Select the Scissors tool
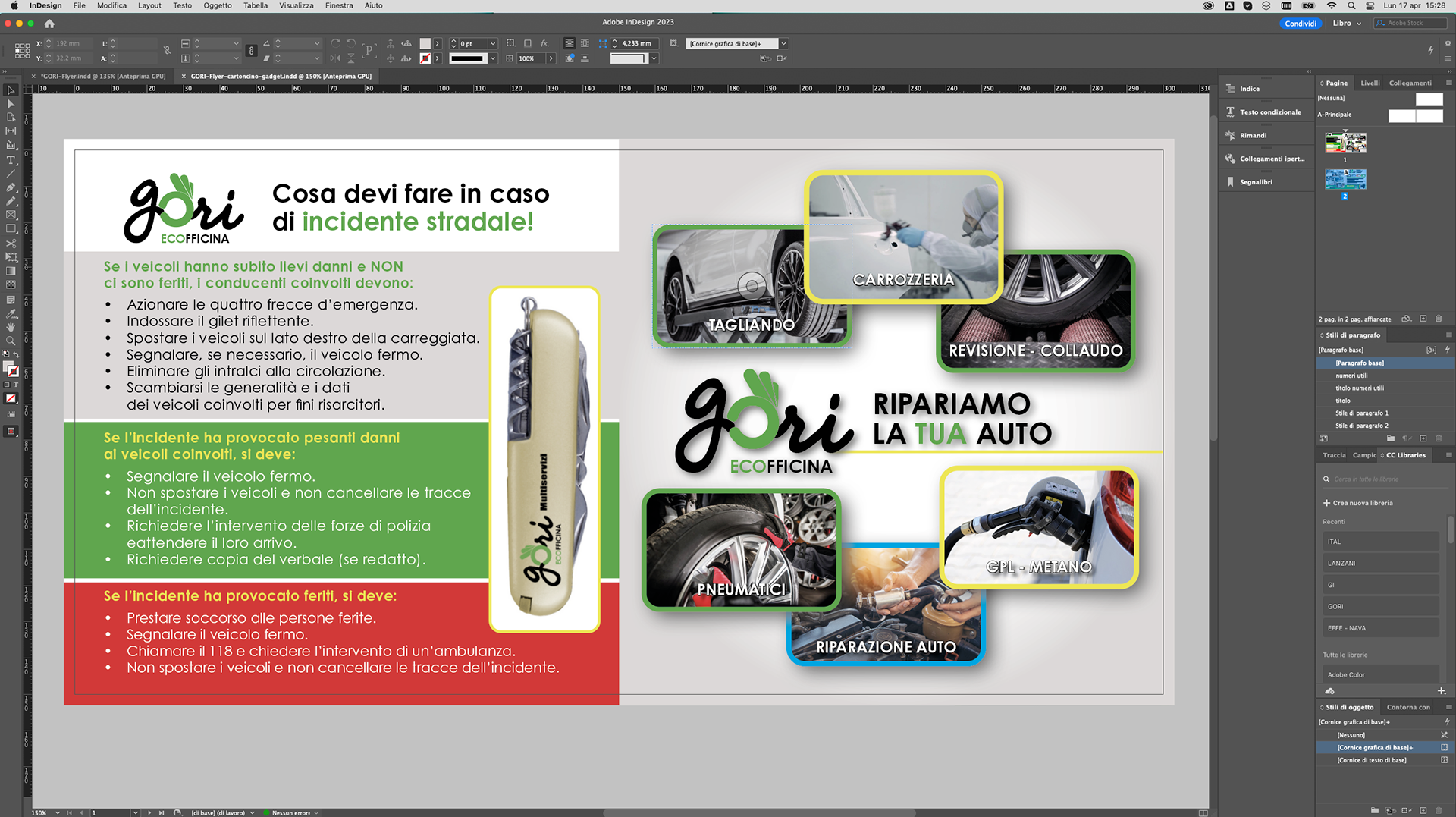This screenshot has width=1456, height=817. (11, 244)
